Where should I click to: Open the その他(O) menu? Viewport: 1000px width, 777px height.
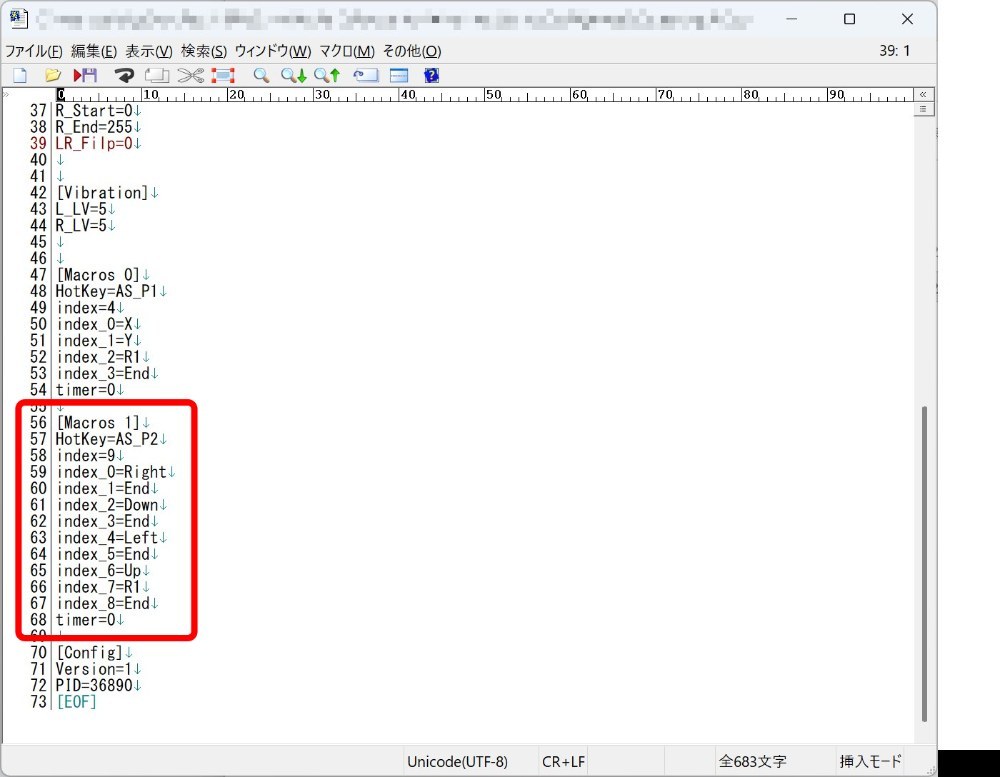412,51
